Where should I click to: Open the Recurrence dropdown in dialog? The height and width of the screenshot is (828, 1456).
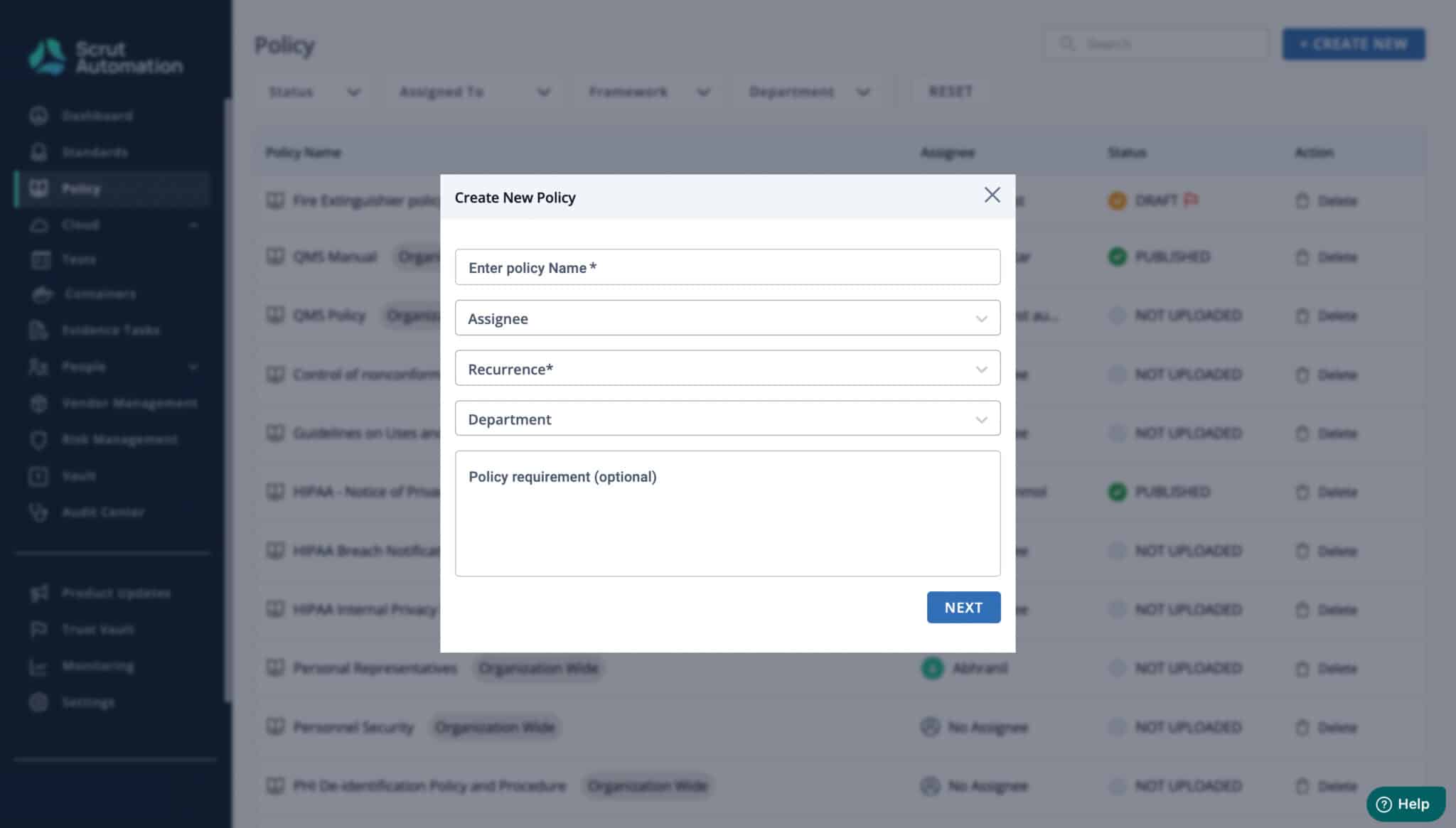[727, 369]
